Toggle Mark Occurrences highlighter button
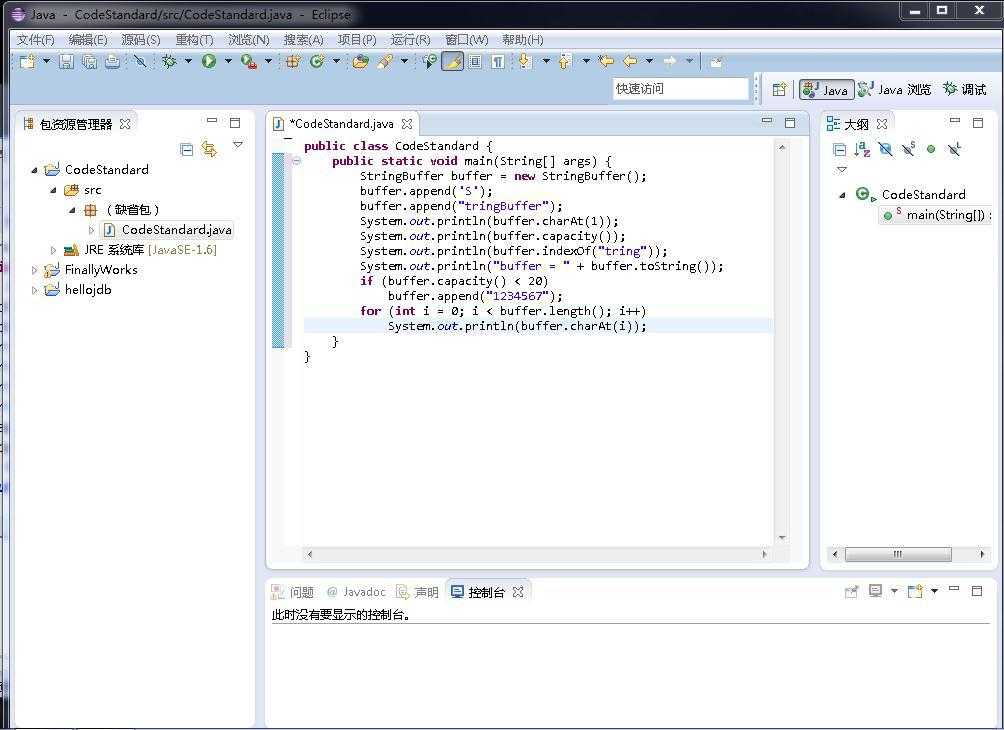1004x730 pixels. point(453,61)
